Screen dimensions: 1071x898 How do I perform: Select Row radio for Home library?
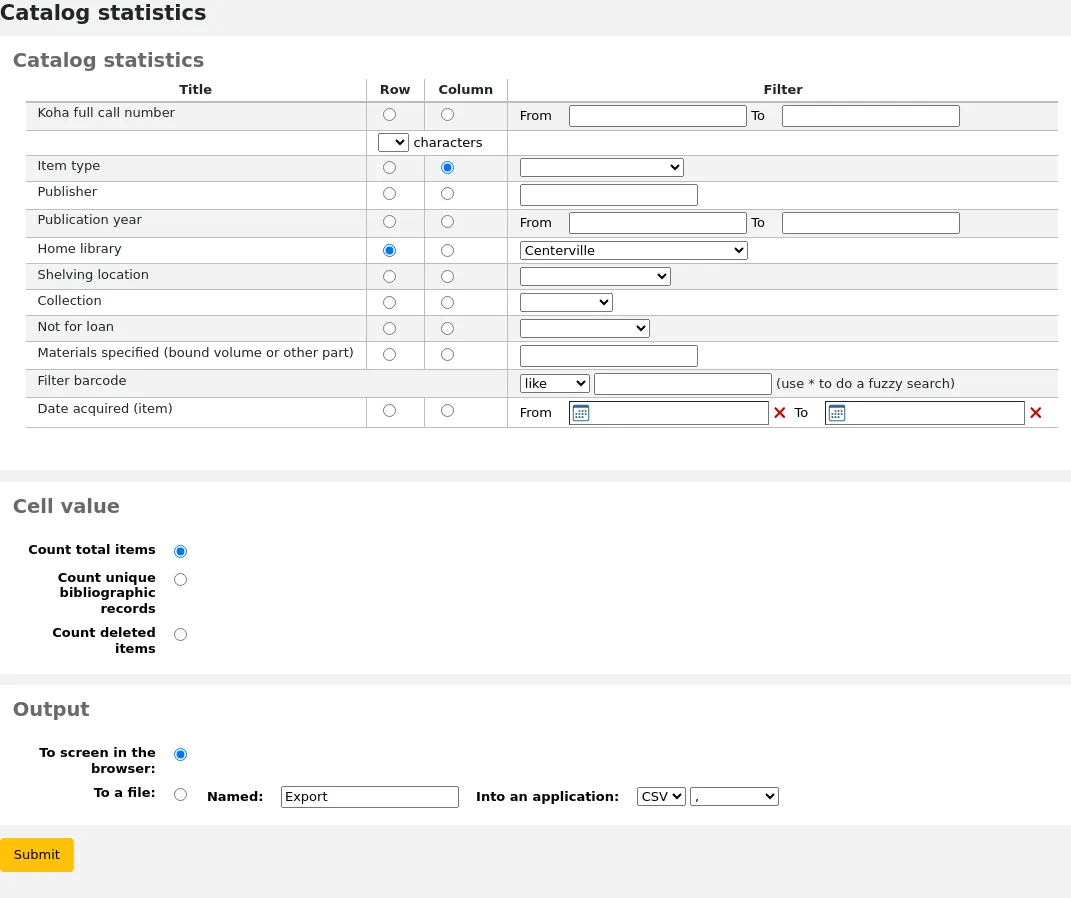coord(389,251)
